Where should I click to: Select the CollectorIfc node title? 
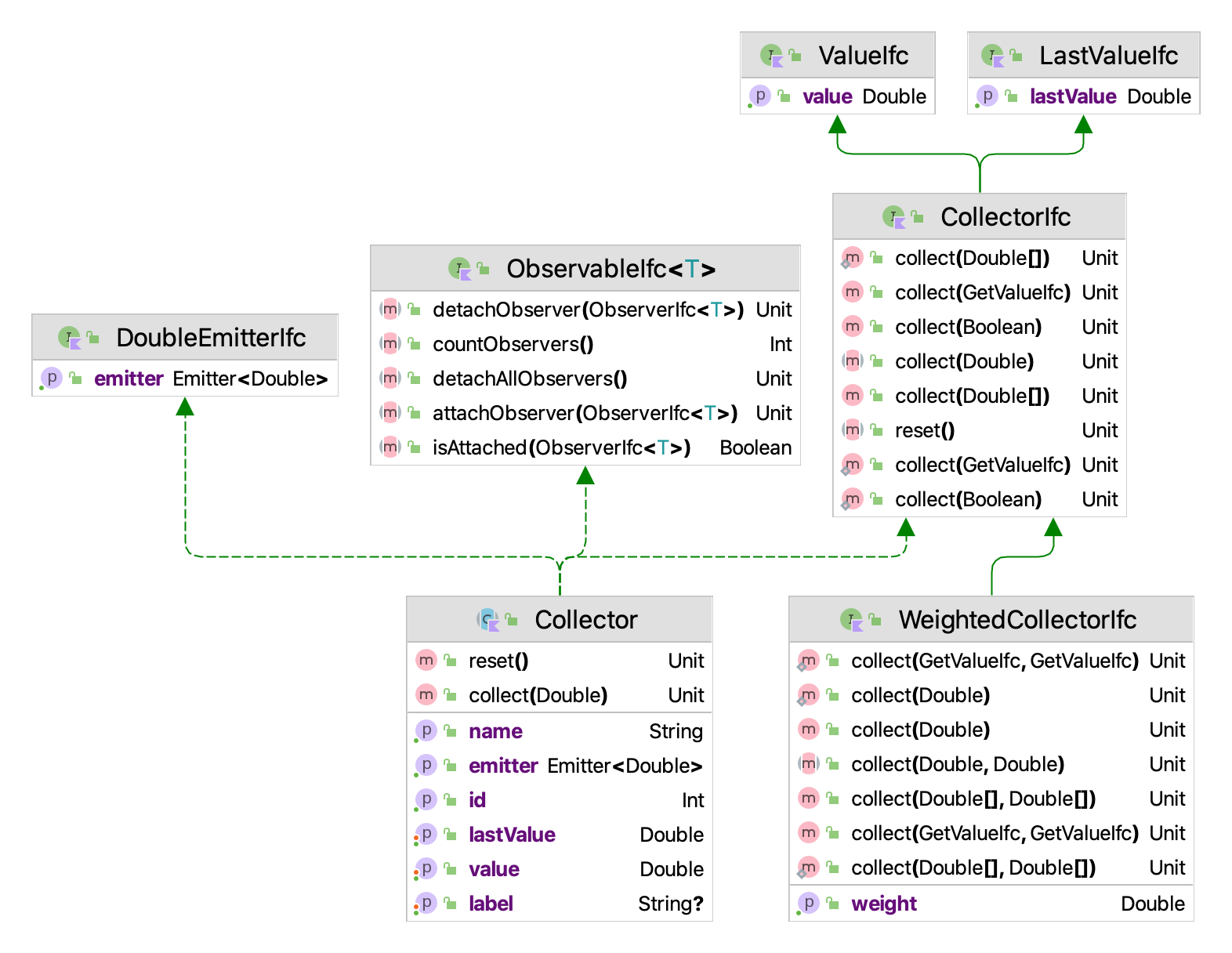click(1006, 217)
